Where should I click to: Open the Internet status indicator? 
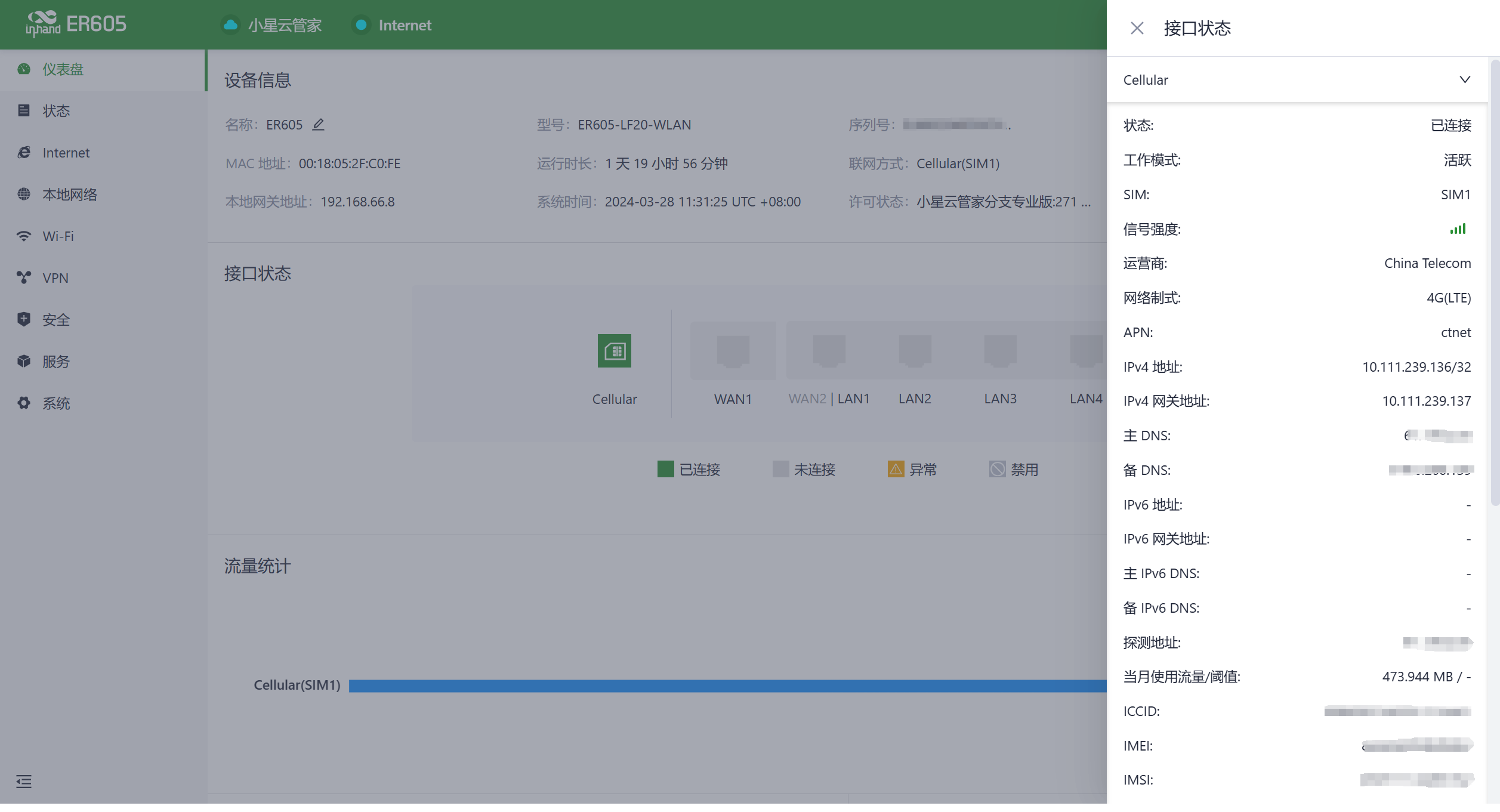[393, 25]
